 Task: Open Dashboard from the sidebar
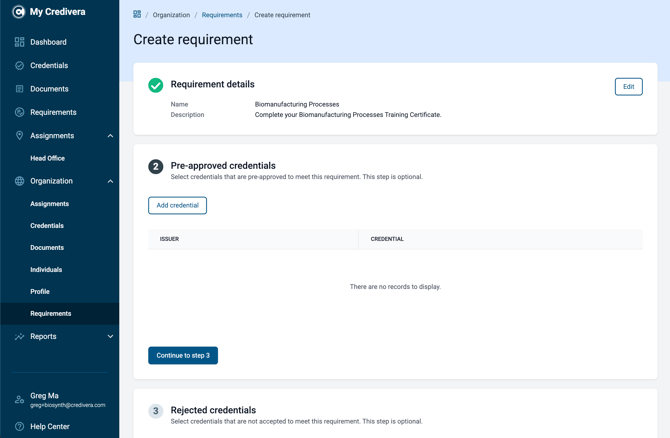[x=48, y=42]
